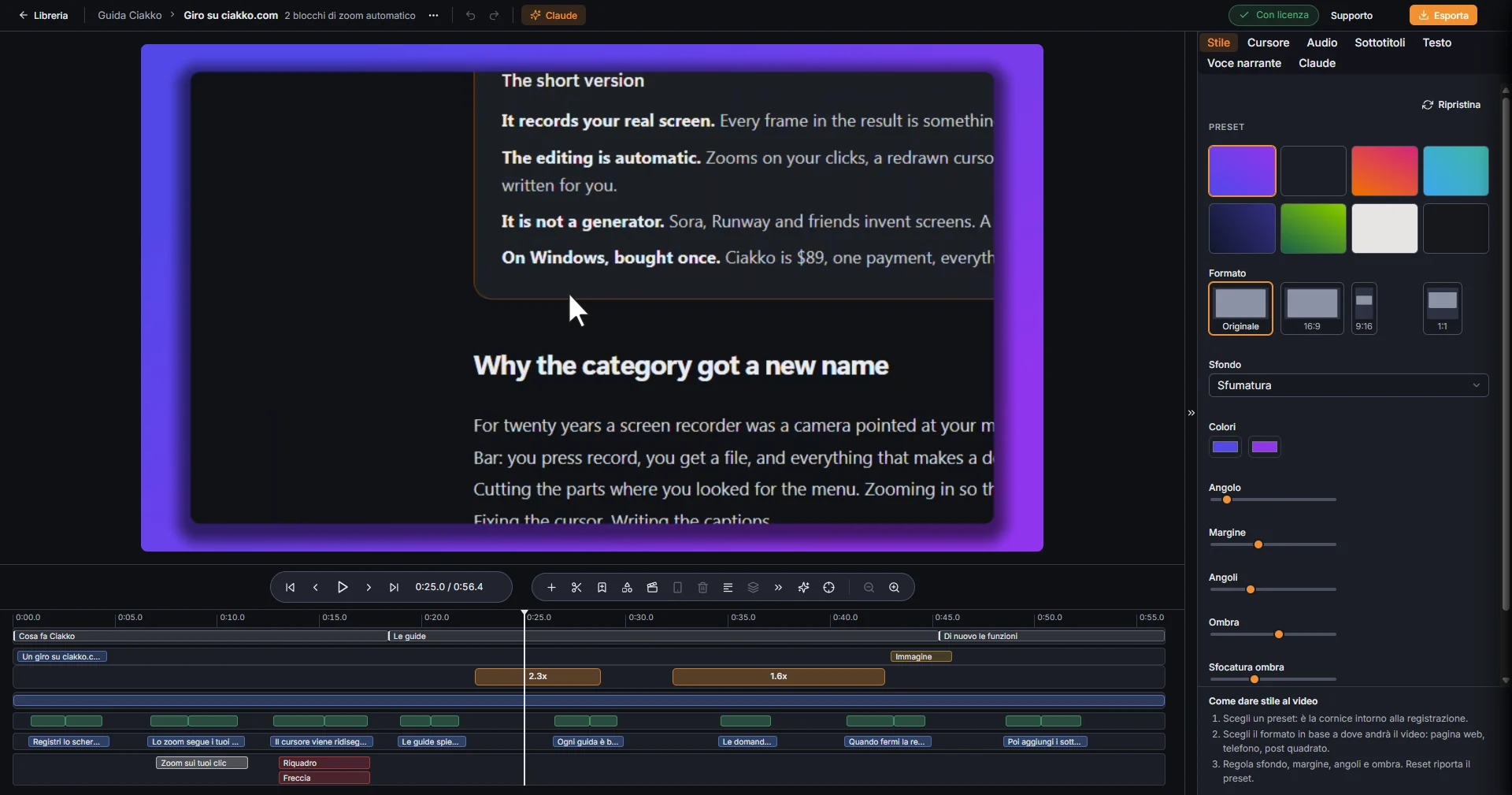
Task: Click the double chevron speed icon
Action: (x=778, y=588)
